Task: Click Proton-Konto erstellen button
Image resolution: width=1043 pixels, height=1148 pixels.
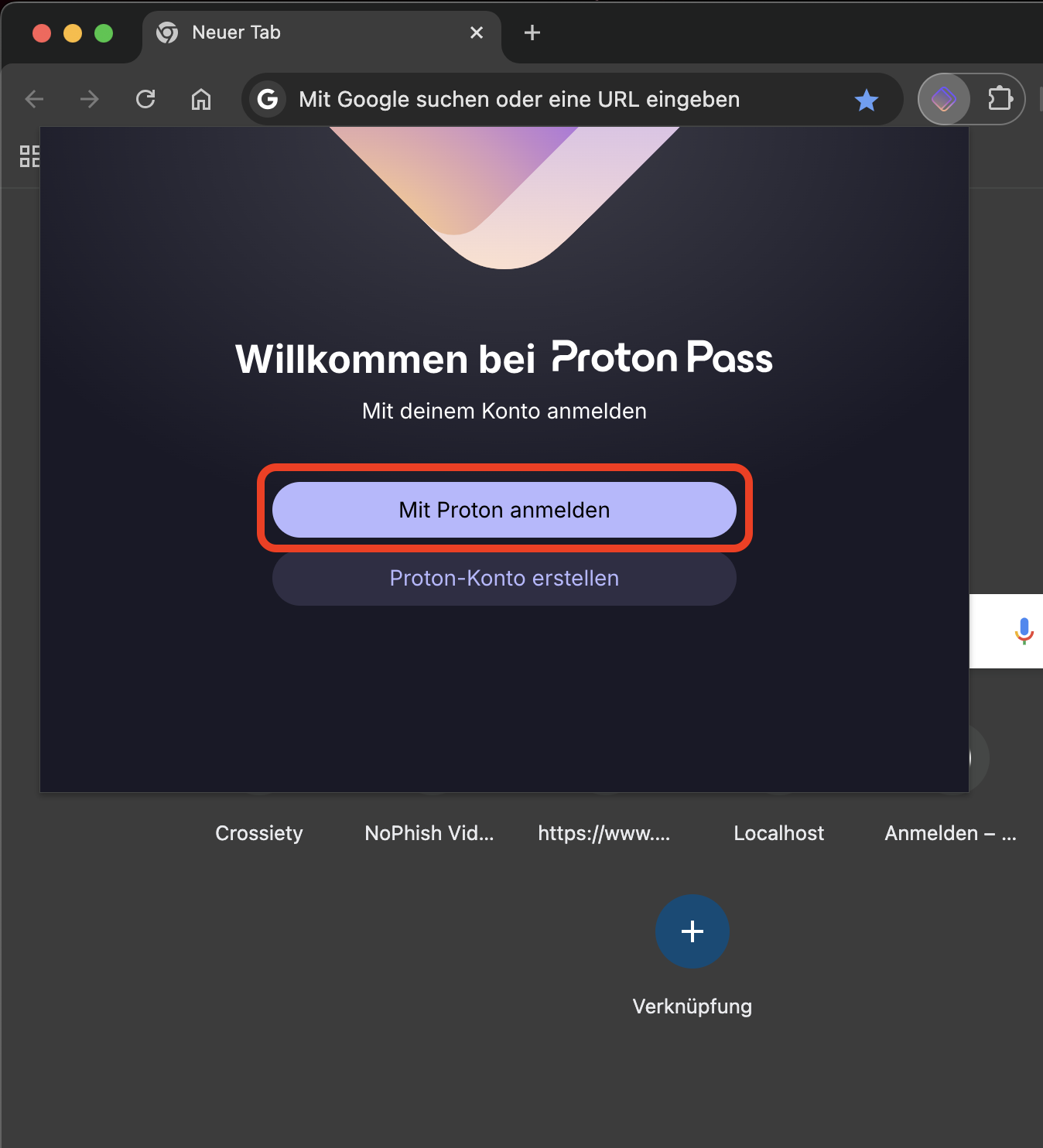Action: (x=504, y=578)
